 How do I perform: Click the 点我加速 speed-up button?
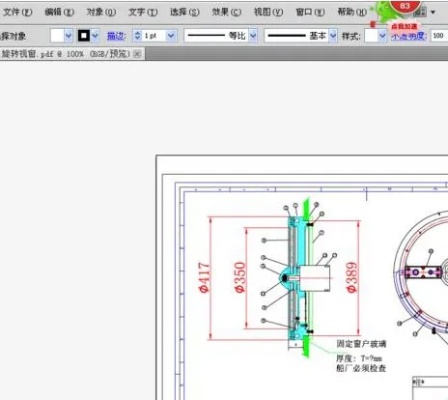[404, 26]
